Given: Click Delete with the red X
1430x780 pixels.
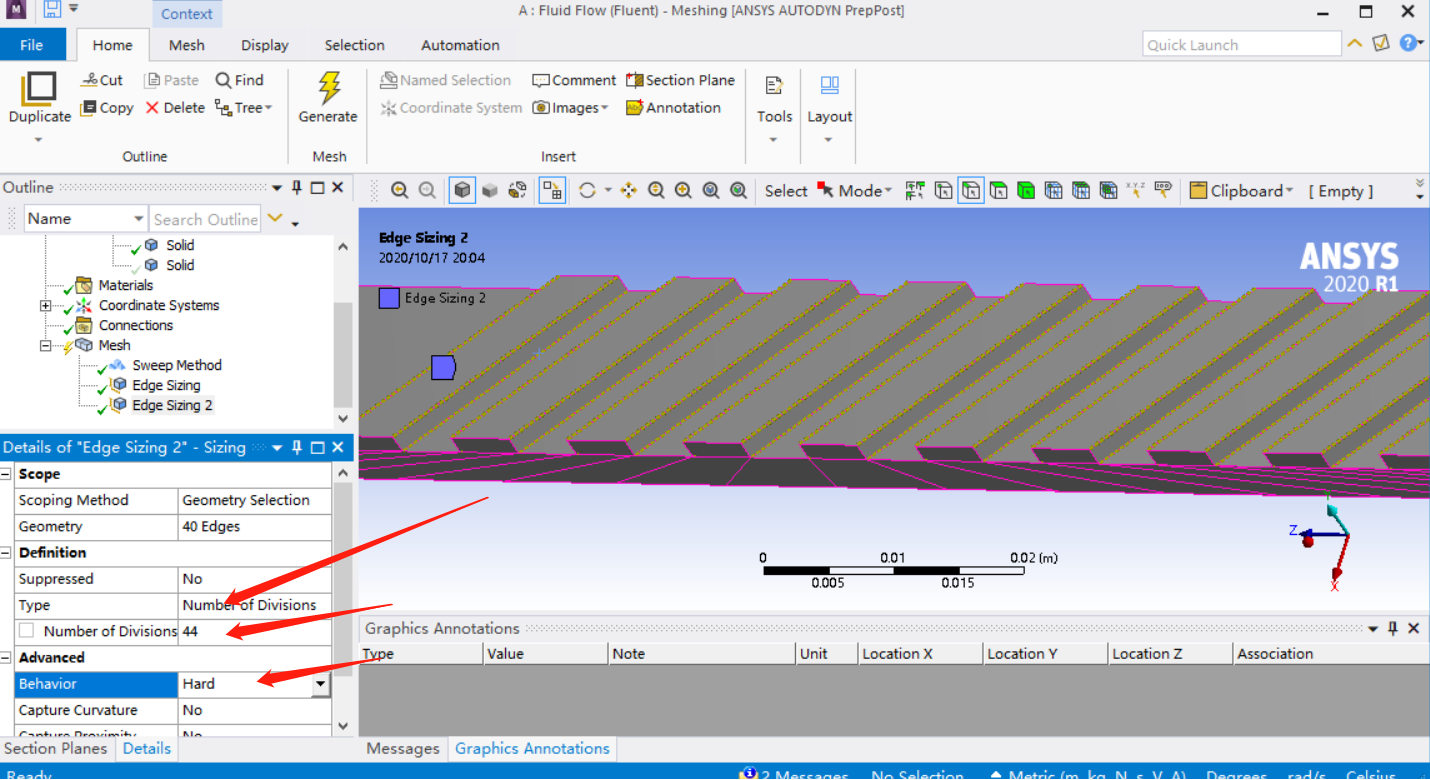Looking at the screenshot, I should point(175,108).
